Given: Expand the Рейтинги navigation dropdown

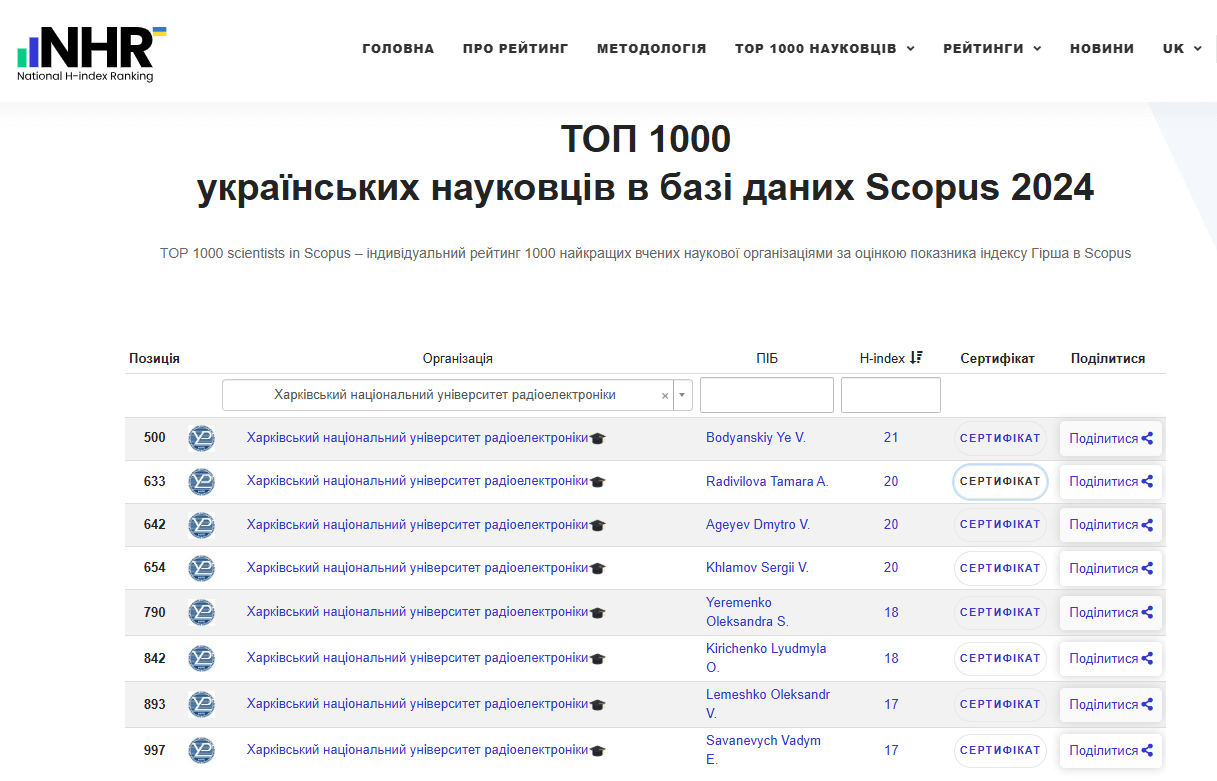Looking at the screenshot, I should [x=991, y=48].
